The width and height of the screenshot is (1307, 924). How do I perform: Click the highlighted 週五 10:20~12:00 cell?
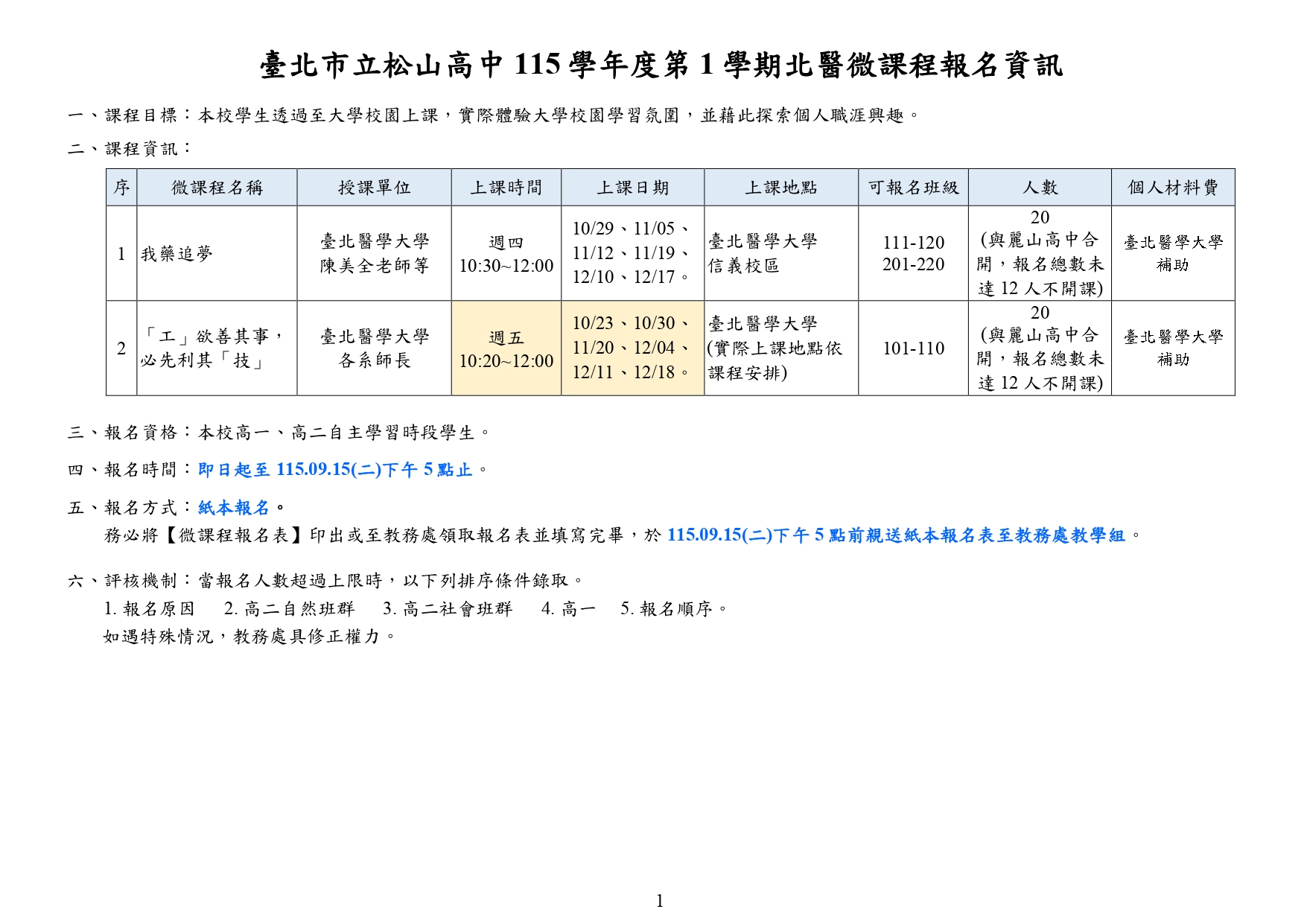(506, 348)
